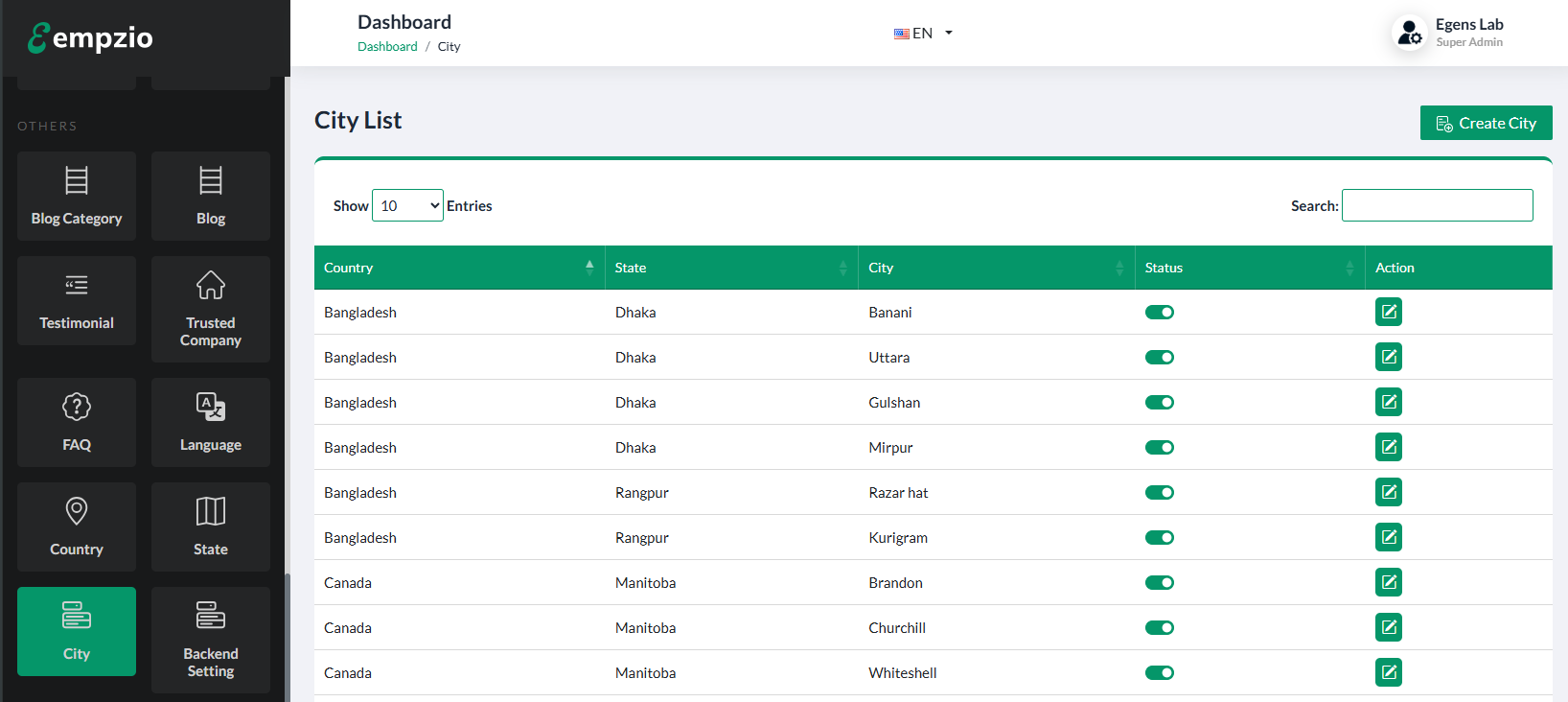
Task: Open the Backend Setting menu item
Action: (210, 640)
